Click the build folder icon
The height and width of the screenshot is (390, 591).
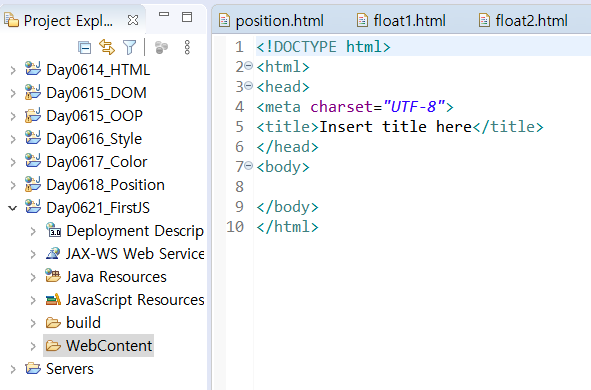tap(53, 323)
